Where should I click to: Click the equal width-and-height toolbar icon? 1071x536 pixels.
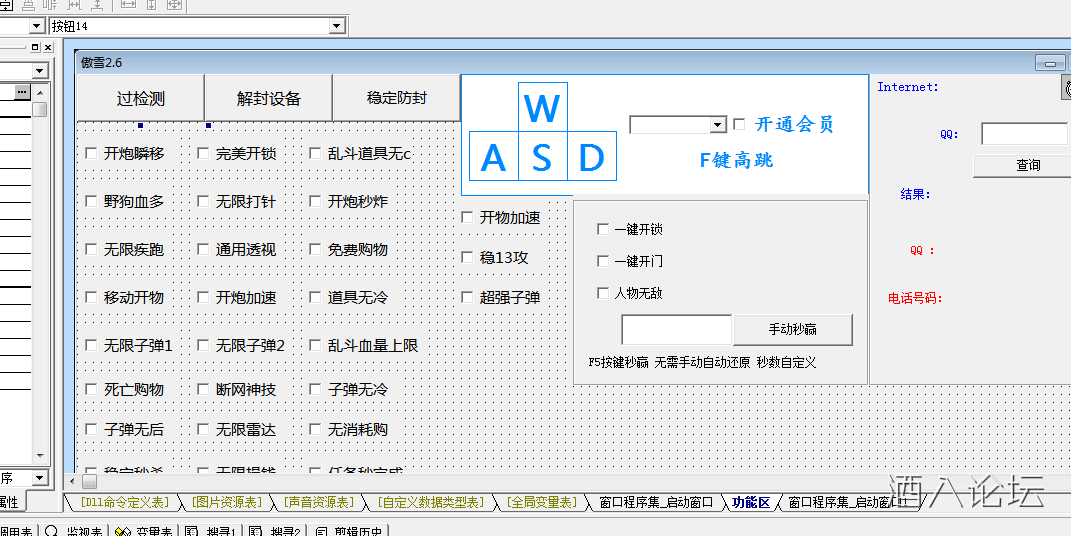174,5
